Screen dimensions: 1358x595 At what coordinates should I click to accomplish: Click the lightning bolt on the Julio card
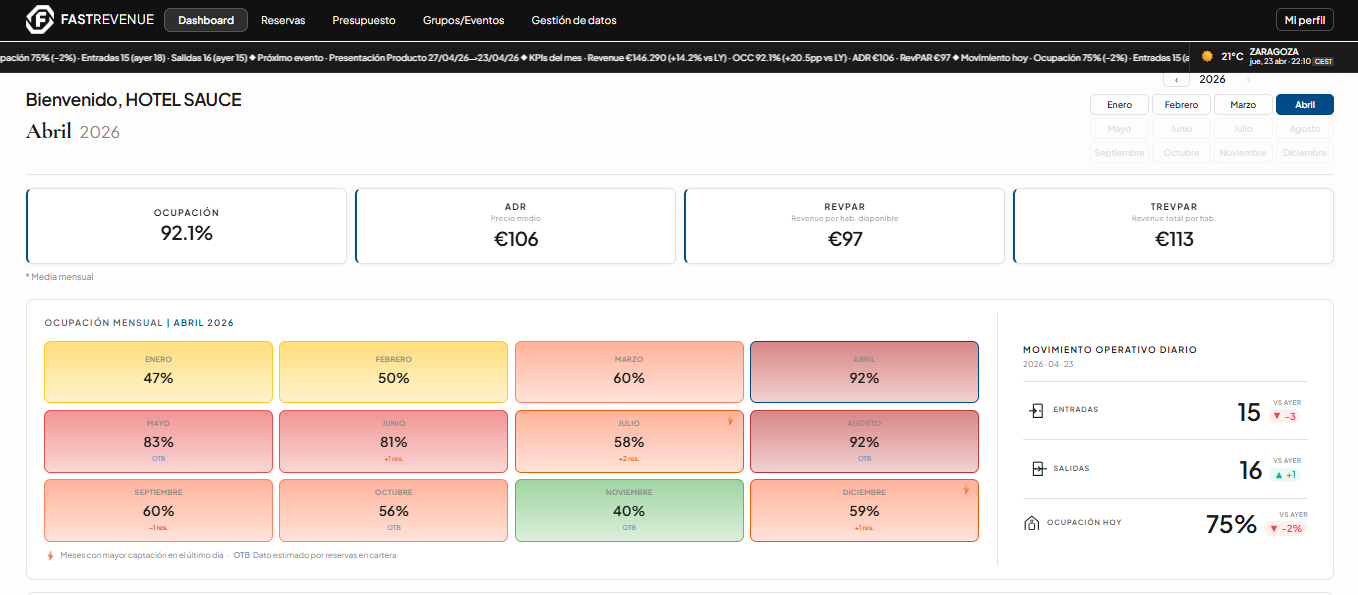(730, 421)
